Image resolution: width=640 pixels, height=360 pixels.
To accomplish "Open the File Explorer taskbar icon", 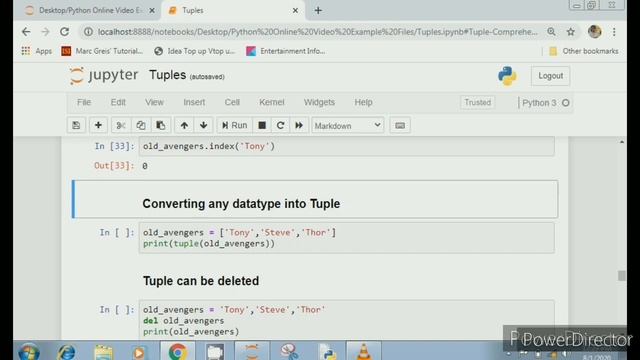I will coord(103,352).
